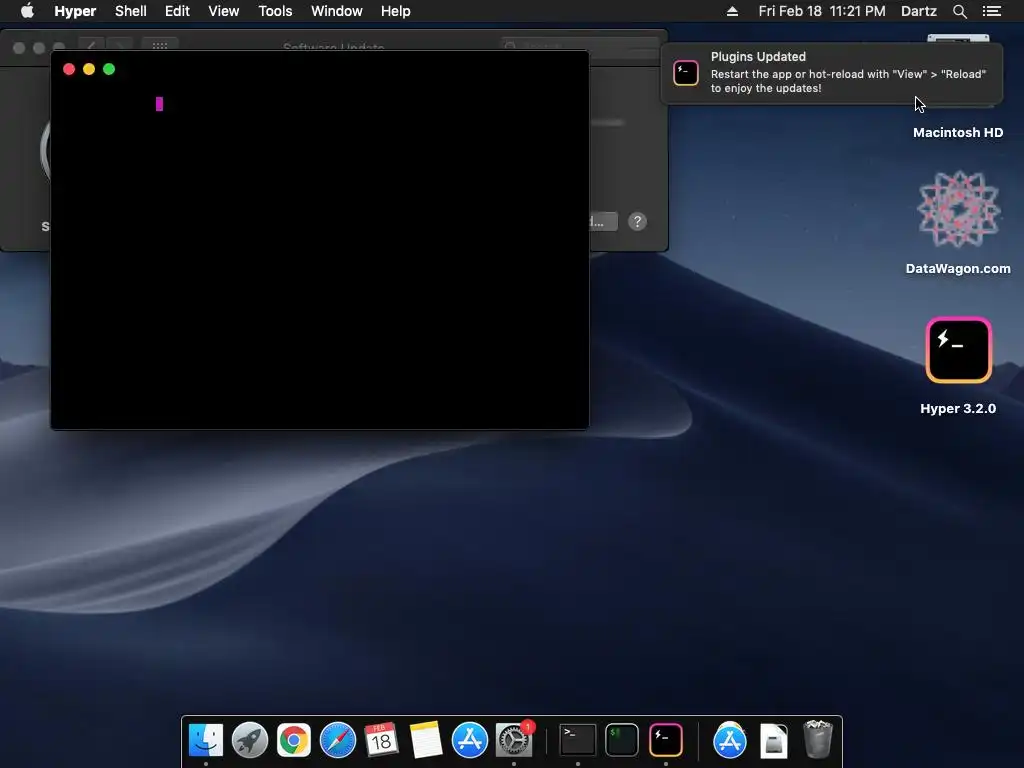This screenshot has width=1024, height=768.
Task: Open the Tools menu
Action: [275, 11]
